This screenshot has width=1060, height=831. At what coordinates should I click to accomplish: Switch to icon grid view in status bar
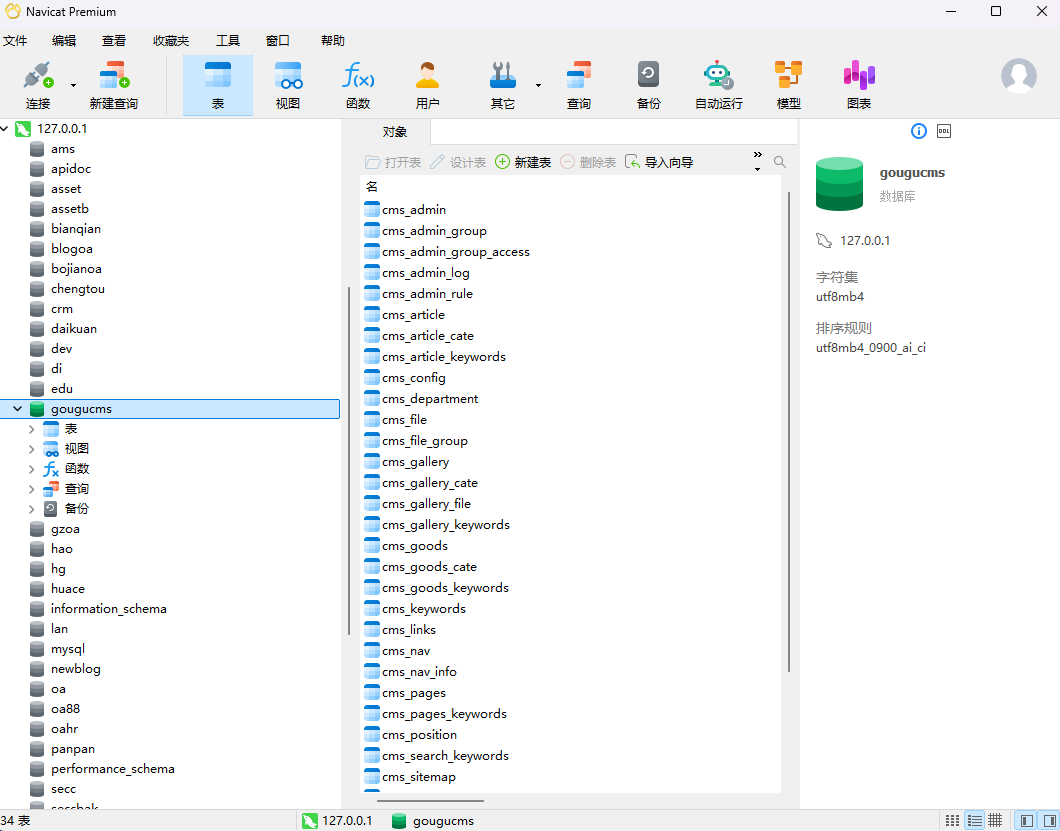952,820
